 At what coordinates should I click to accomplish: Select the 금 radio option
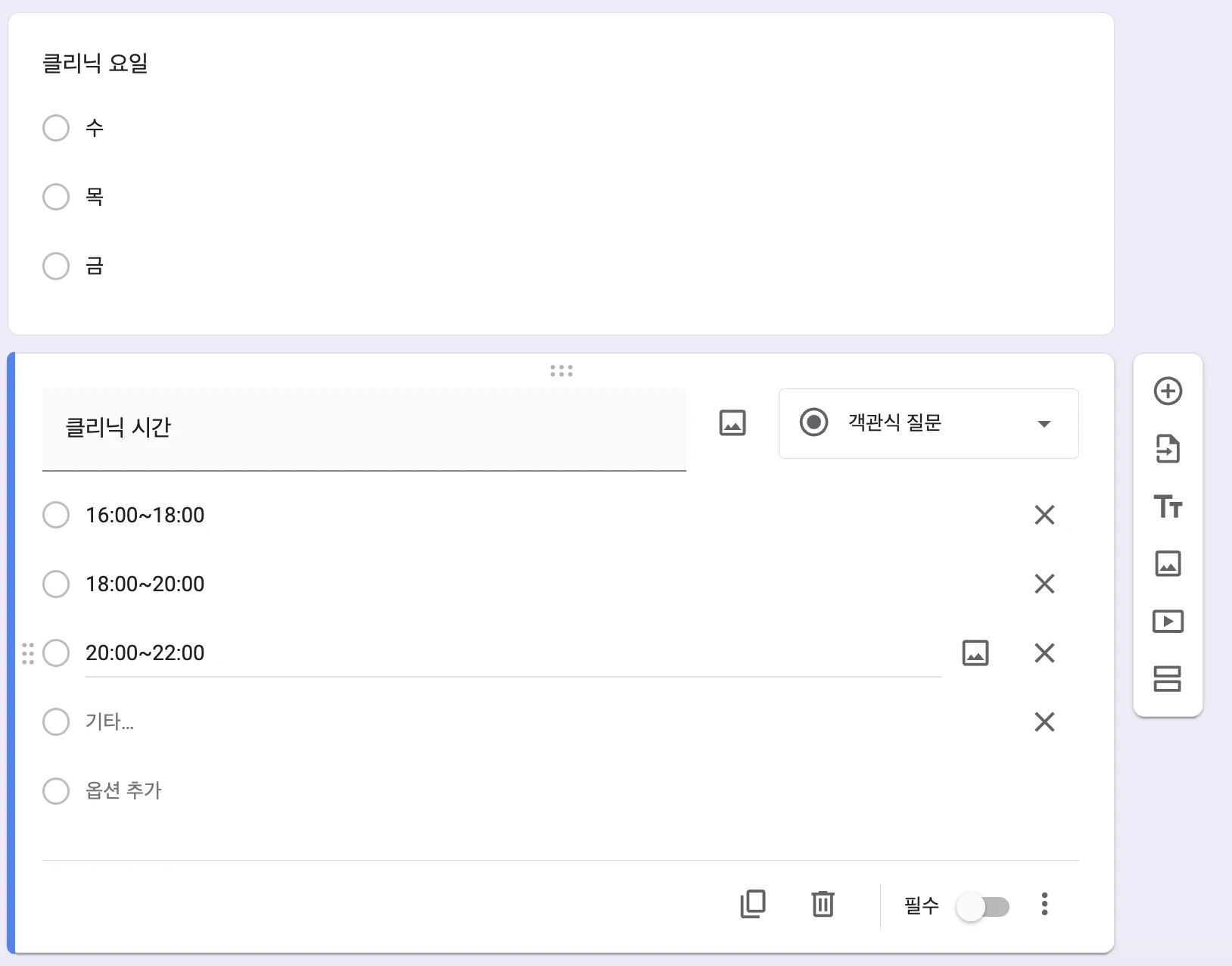[x=56, y=266]
